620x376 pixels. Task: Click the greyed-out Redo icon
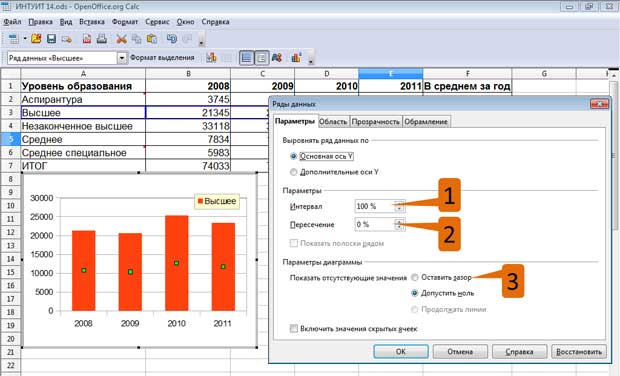pyautogui.click(x=187, y=39)
